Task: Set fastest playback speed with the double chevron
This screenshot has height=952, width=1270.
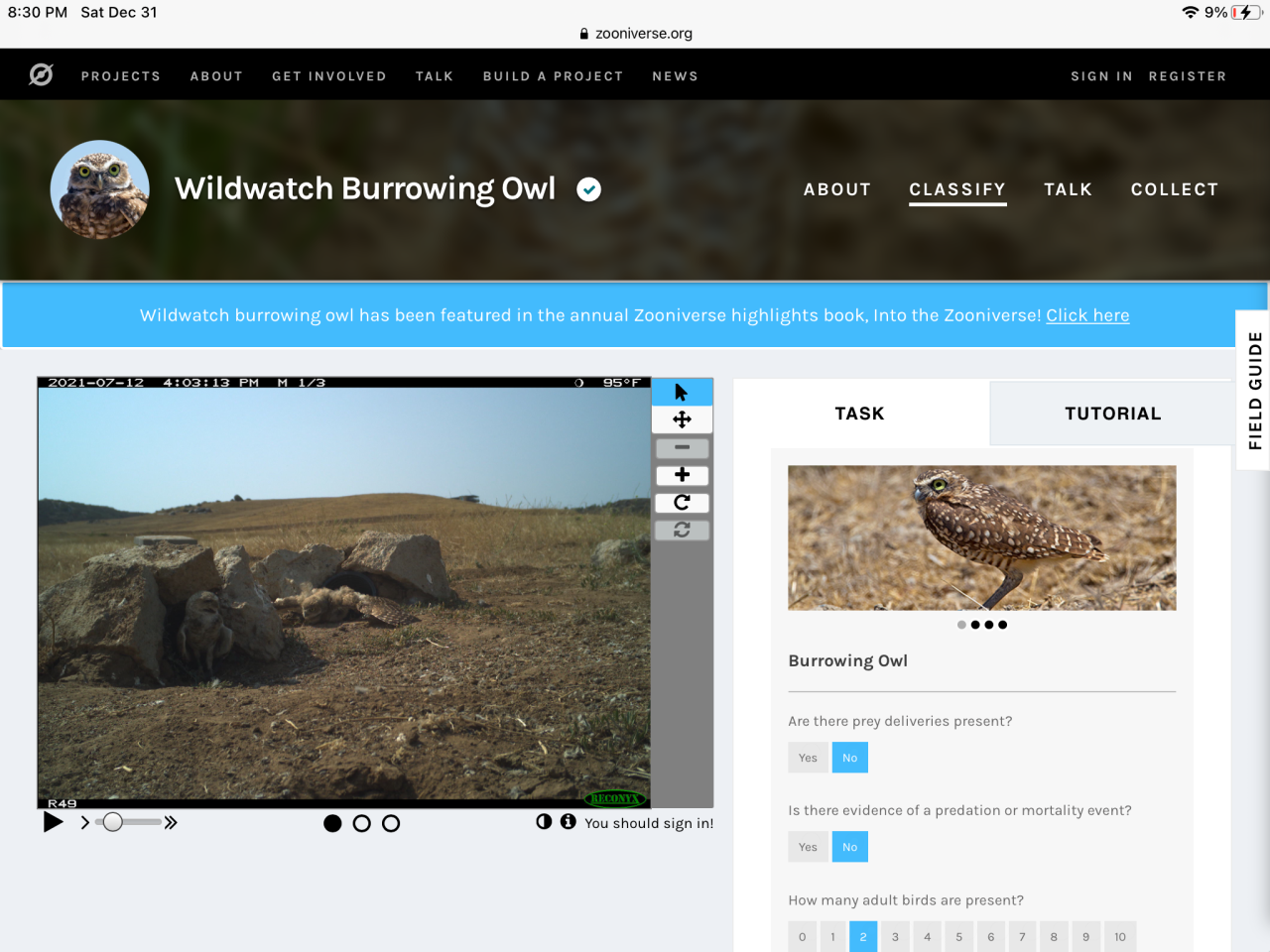Action: 171,822
